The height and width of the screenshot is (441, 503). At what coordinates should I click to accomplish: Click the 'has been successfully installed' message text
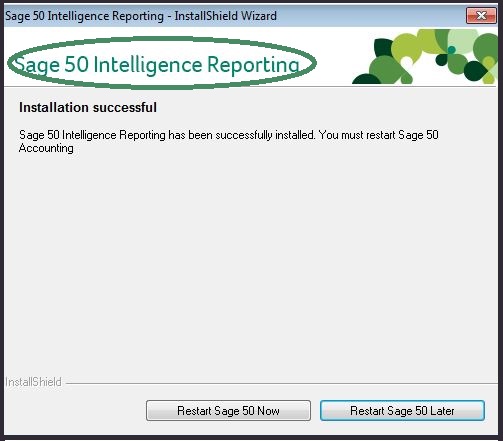(229, 141)
